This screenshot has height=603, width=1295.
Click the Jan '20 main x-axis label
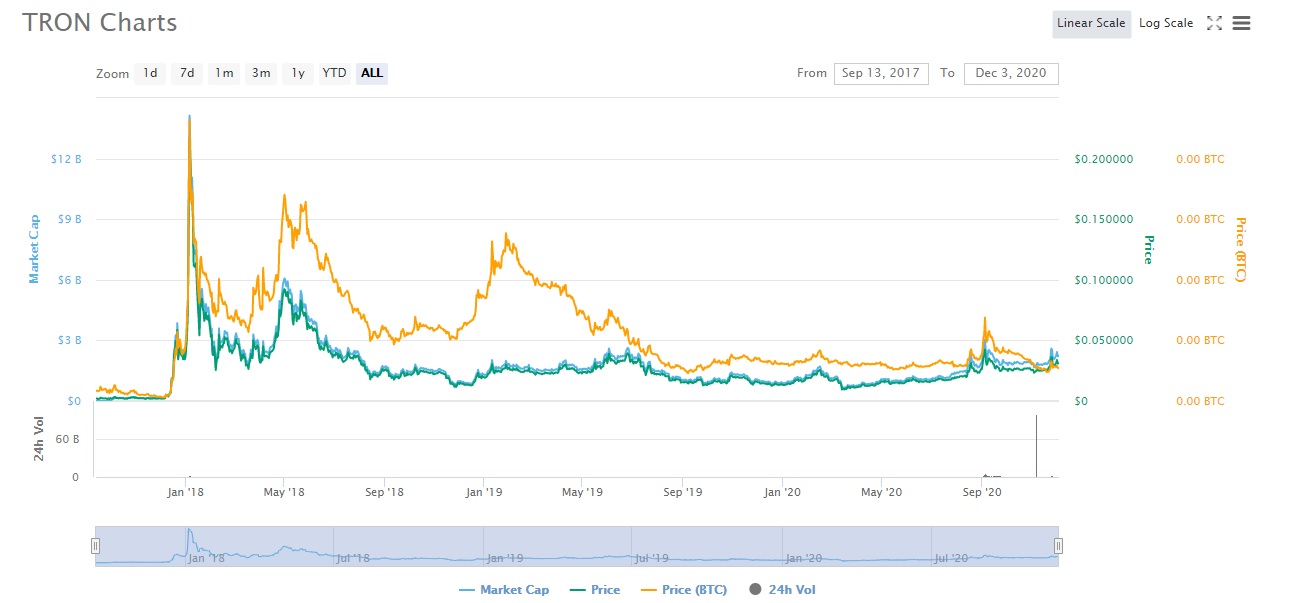782,492
